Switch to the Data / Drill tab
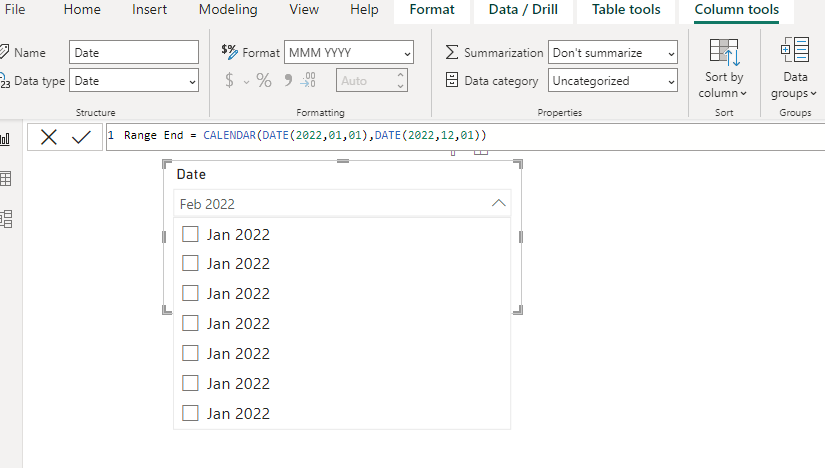The image size is (825, 468). (x=523, y=9)
